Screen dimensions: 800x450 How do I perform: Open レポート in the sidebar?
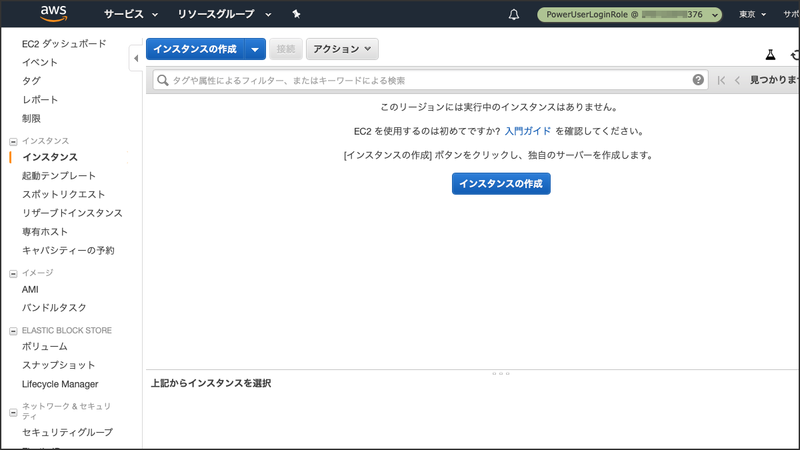(x=40, y=99)
